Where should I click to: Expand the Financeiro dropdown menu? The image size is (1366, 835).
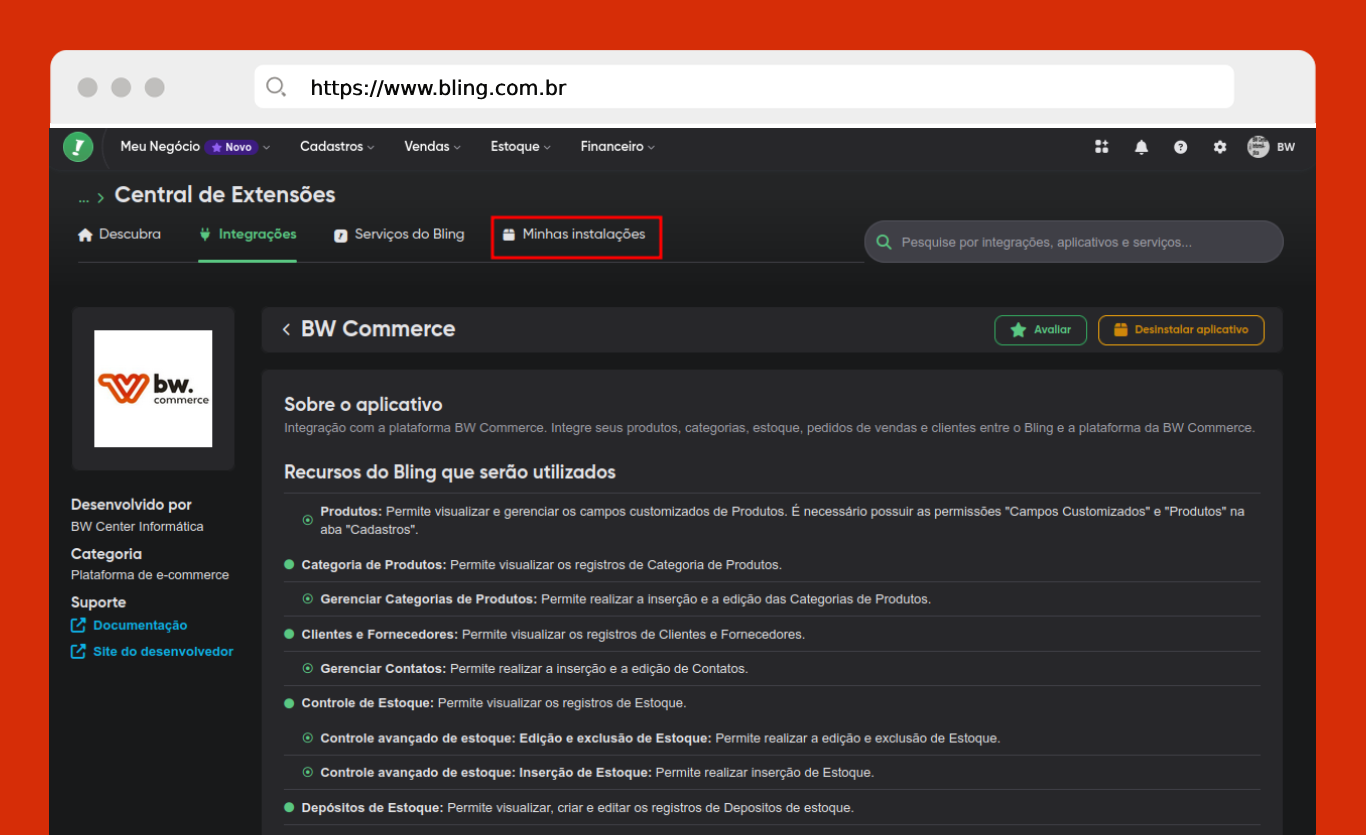618,147
